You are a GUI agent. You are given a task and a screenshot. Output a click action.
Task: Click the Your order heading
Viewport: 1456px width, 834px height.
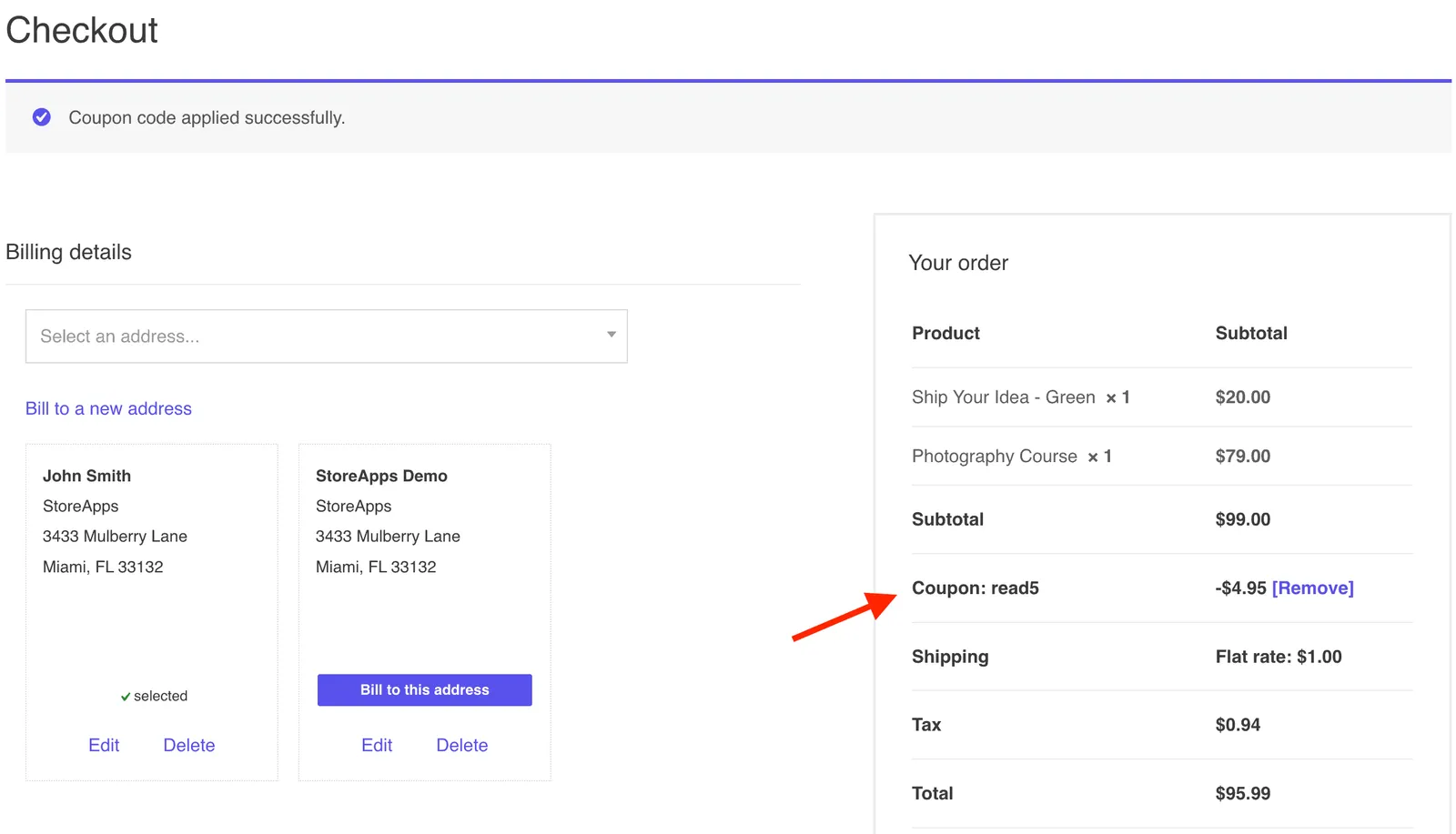[958, 263]
